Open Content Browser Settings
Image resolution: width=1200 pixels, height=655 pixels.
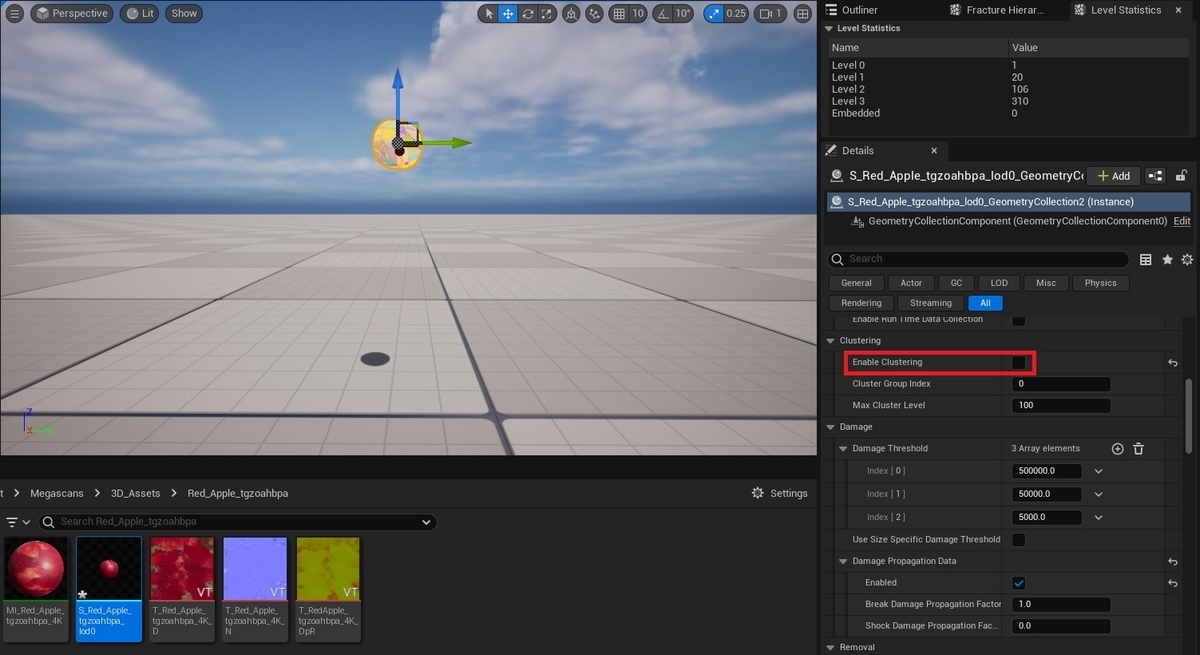tap(780, 493)
